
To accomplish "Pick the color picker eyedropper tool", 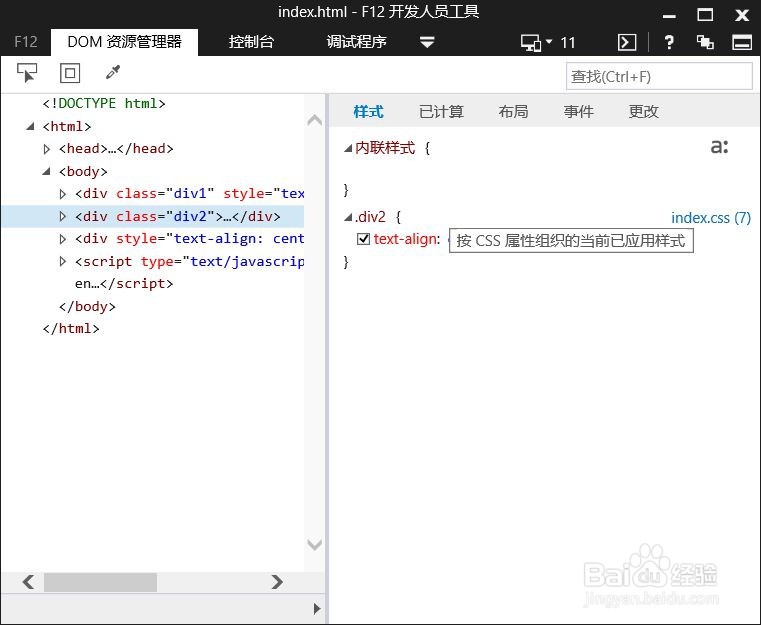I will click(x=113, y=73).
